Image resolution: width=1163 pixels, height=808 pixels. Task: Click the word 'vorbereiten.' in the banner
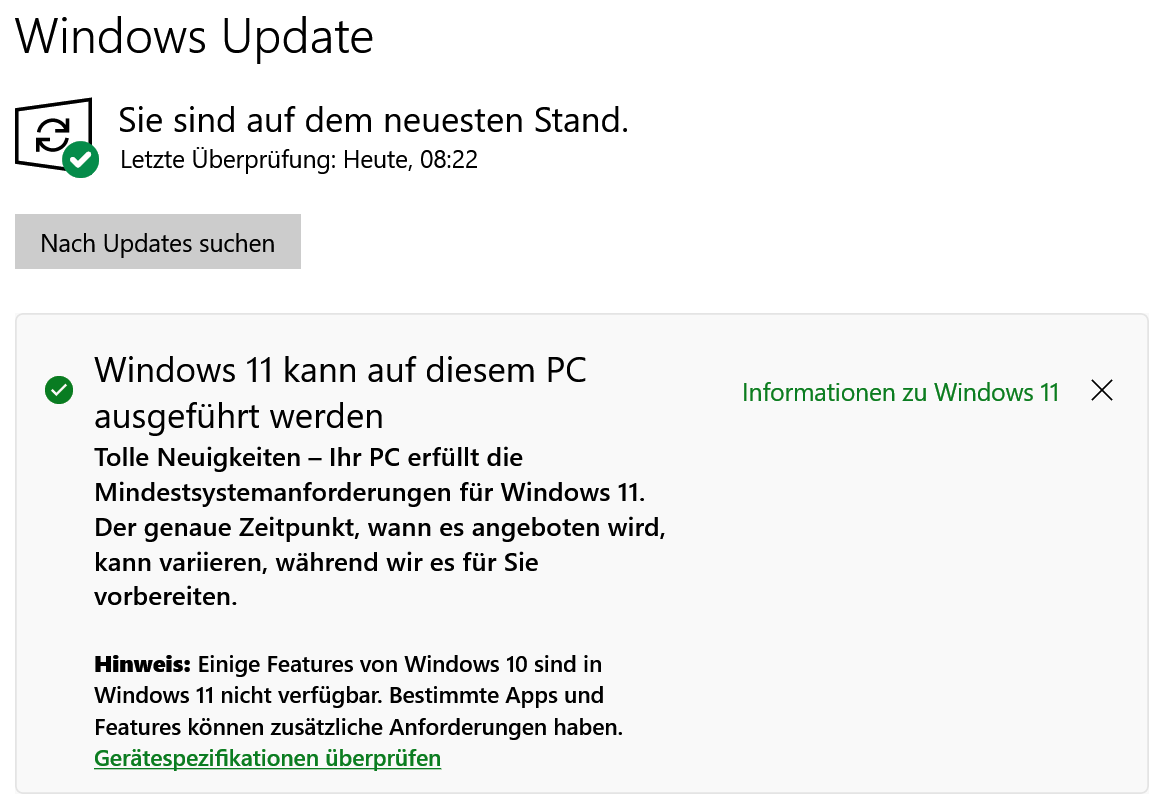[165, 597]
